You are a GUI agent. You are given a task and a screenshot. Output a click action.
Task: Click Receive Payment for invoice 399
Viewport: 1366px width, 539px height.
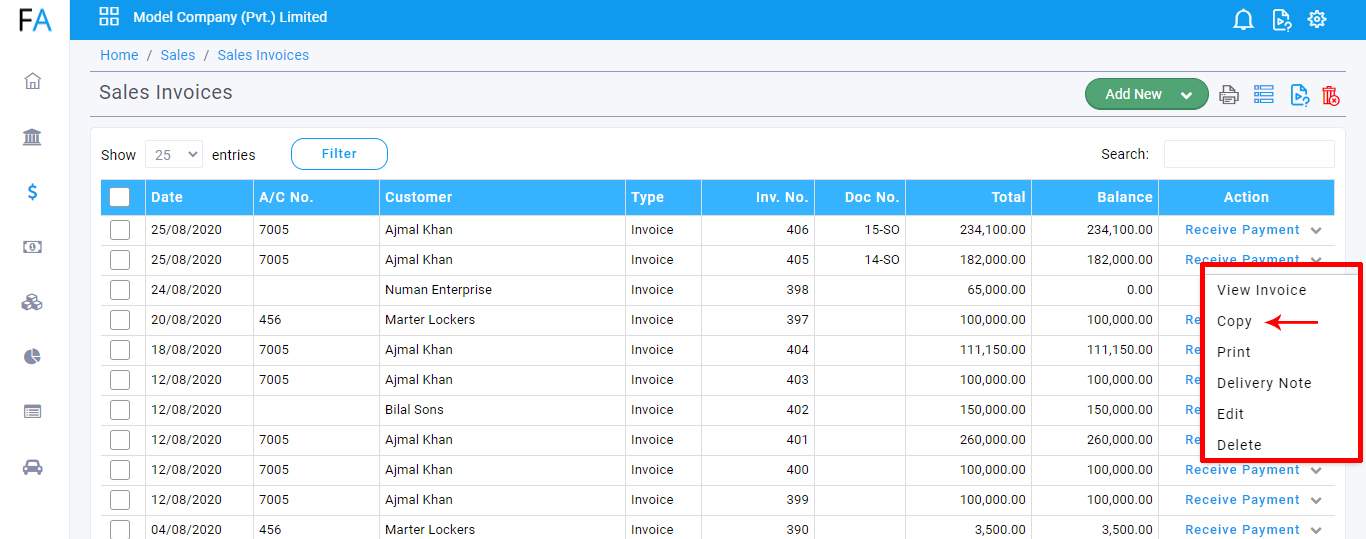[x=1242, y=500]
